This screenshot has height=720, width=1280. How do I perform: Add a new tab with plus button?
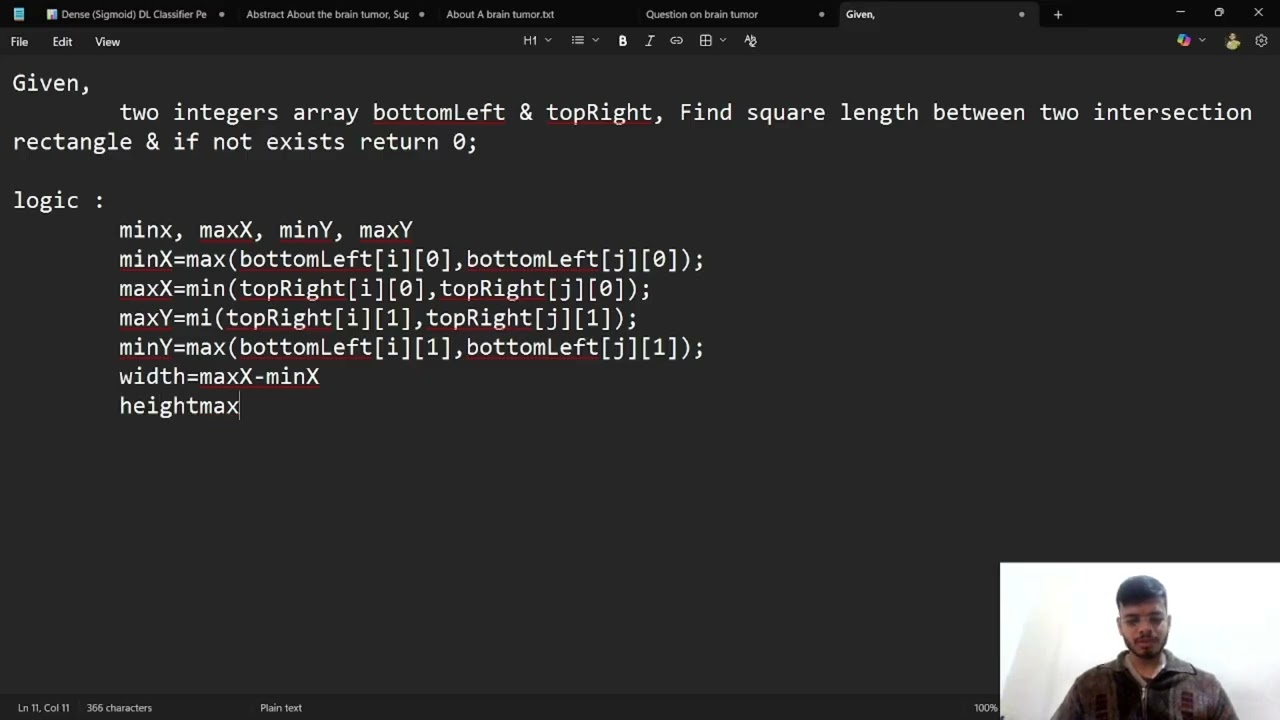[1058, 14]
